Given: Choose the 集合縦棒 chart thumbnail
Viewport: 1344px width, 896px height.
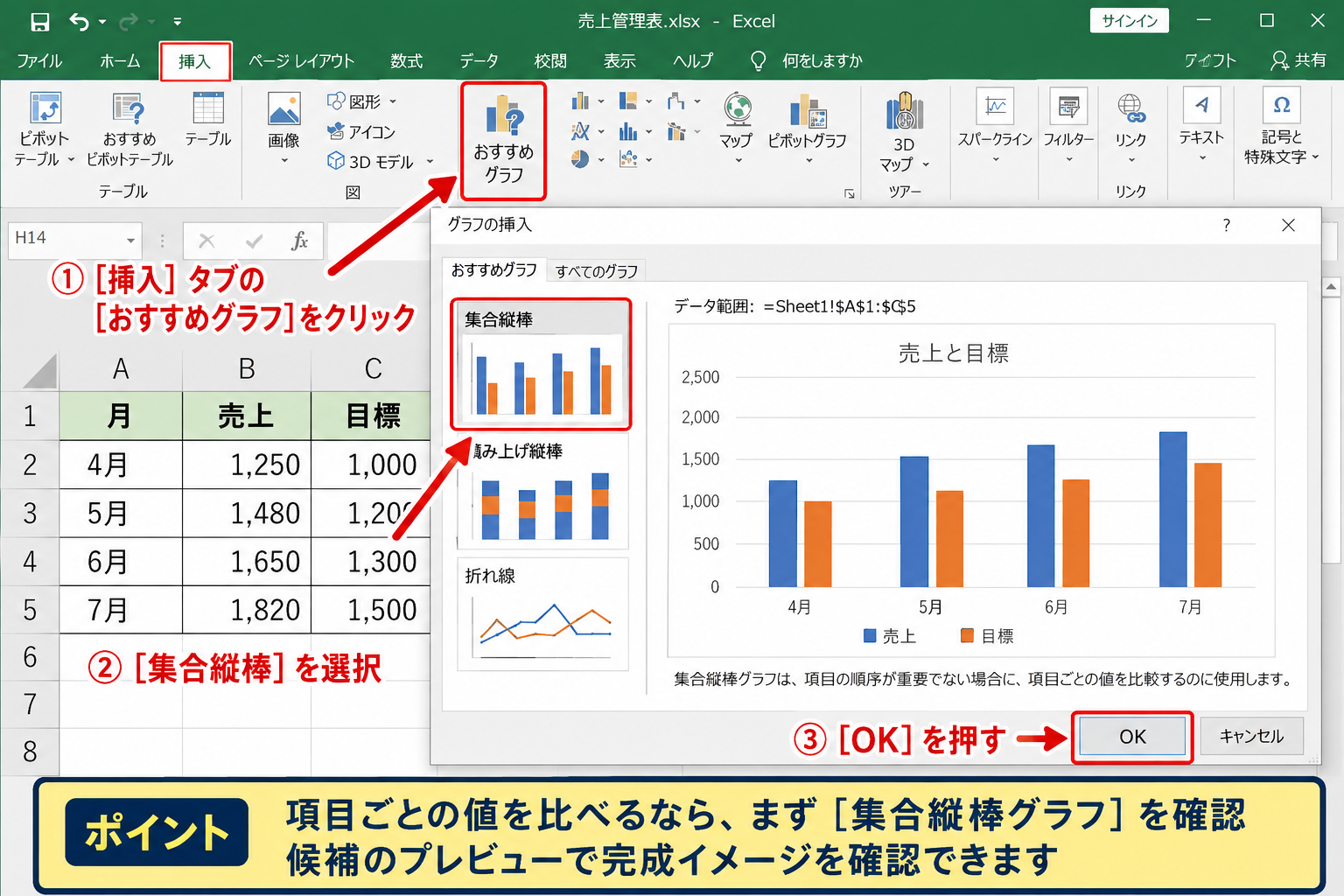Looking at the screenshot, I should pyautogui.click(x=541, y=364).
